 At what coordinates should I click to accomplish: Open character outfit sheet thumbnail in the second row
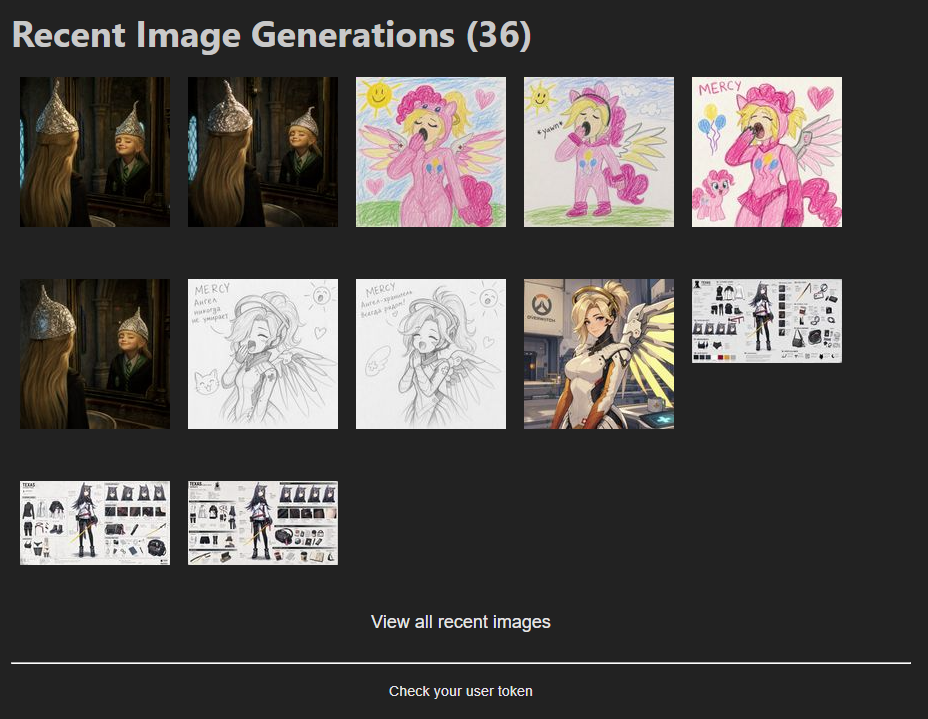click(x=767, y=321)
